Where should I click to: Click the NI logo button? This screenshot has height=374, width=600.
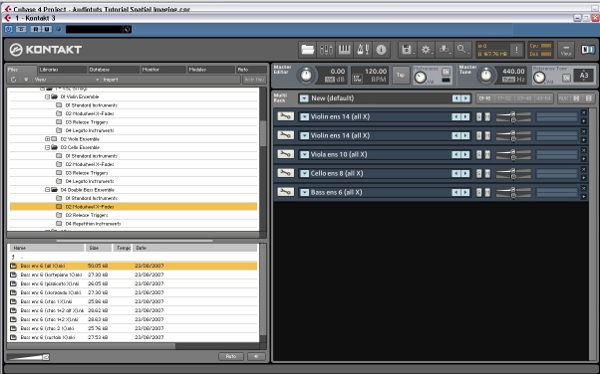[588, 49]
